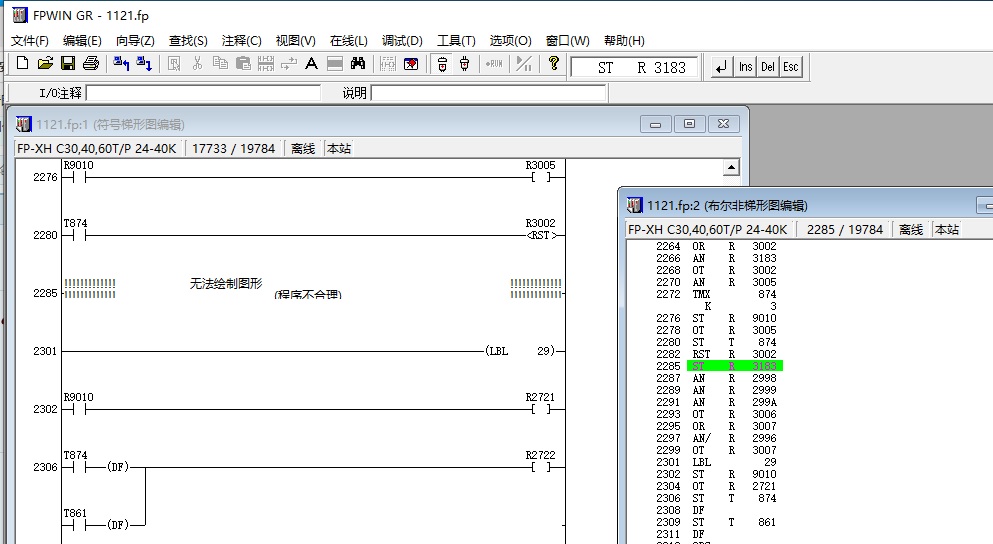Click the binoculars search icon
The width and height of the screenshot is (993, 544).
pyautogui.click(x=357, y=64)
